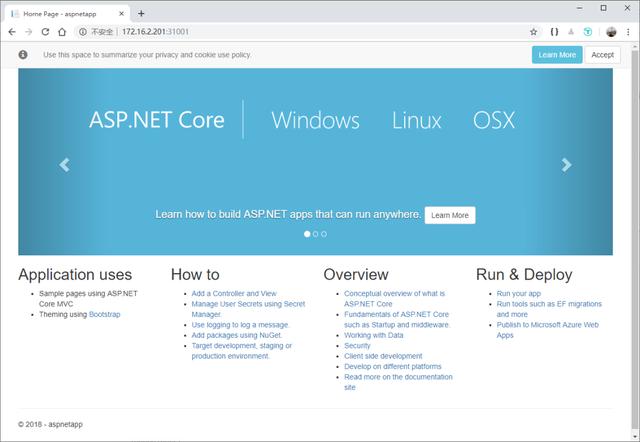Open Fundamentals of ASP.NET Core link
640x442 pixels.
coord(396,320)
